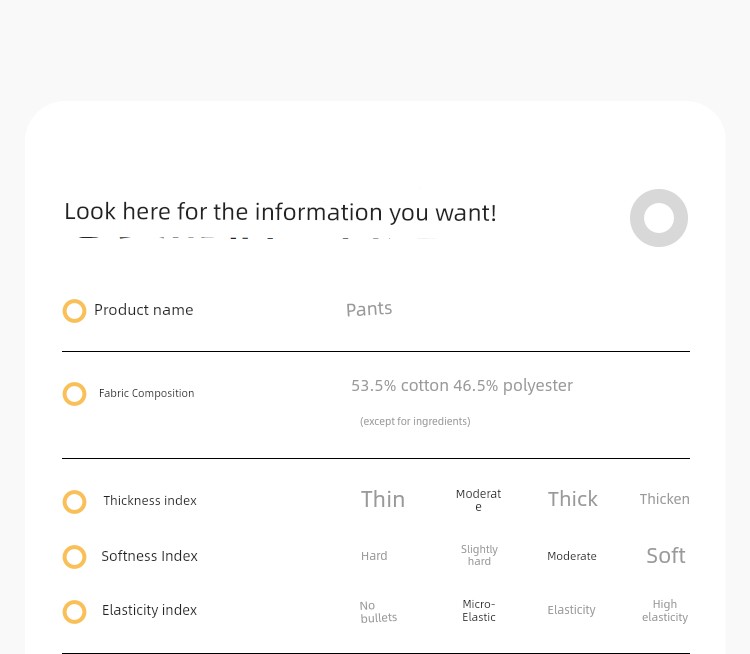Choose Moderate in Softness Index row
The image size is (750, 654).
tap(572, 556)
